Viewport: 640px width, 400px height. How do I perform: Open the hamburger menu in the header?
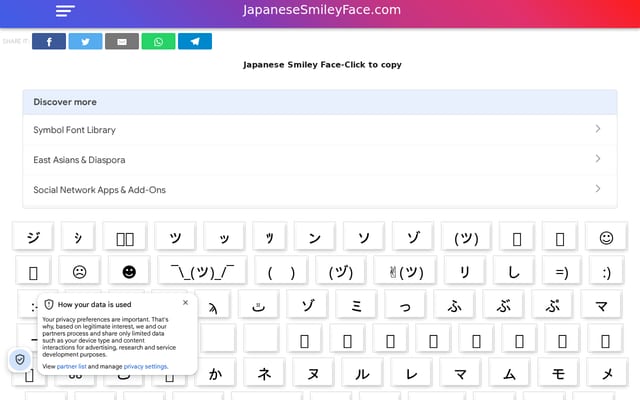[x=65, y=11]
